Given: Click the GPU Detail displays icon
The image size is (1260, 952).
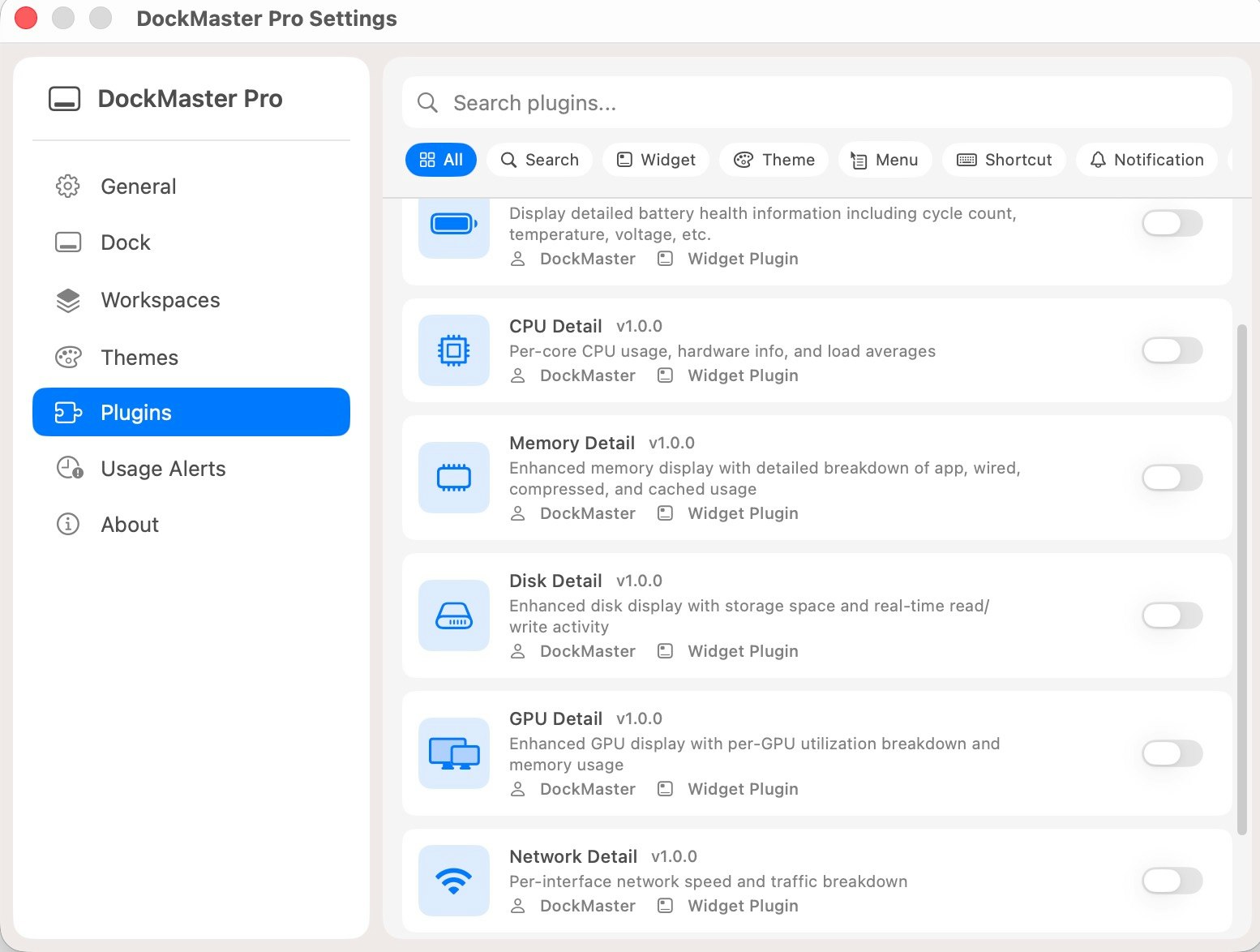Looking at the screenshot, I should coord(454,753).
